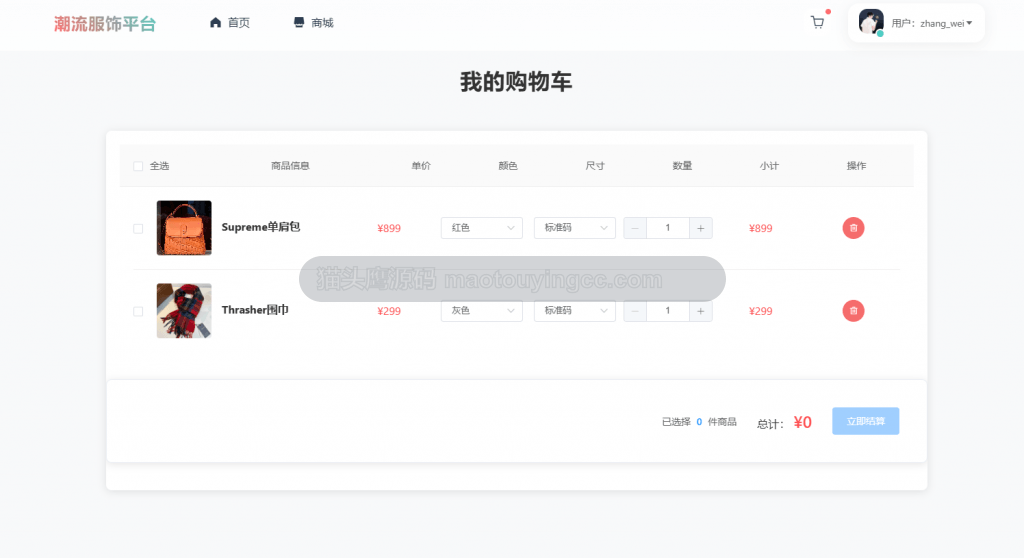Click the ¥299 unit price of Thrasher围巾

click(389, 311)
